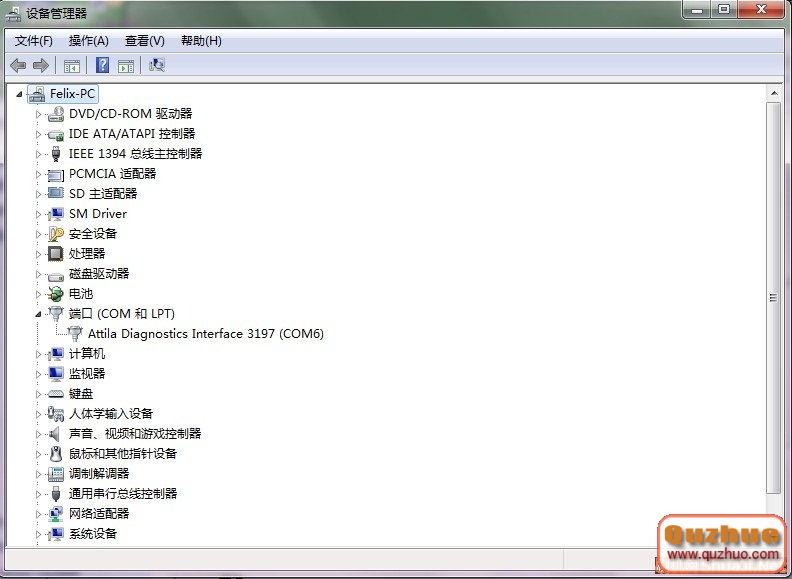Select the Felix-PC label
This screenshot has width=792, height=579.
72,94
